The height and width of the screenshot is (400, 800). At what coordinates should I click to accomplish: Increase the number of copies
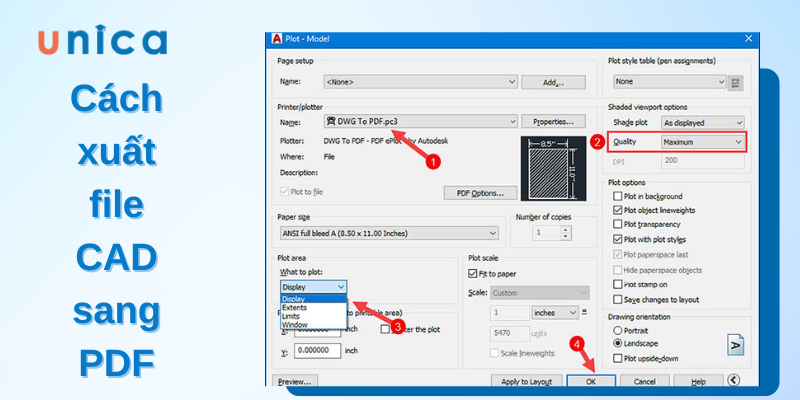565,230
